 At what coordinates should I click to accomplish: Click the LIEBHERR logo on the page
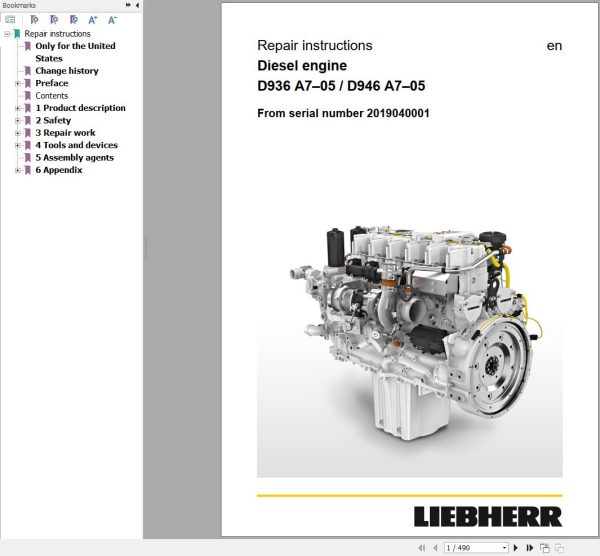tap(488, 517)
